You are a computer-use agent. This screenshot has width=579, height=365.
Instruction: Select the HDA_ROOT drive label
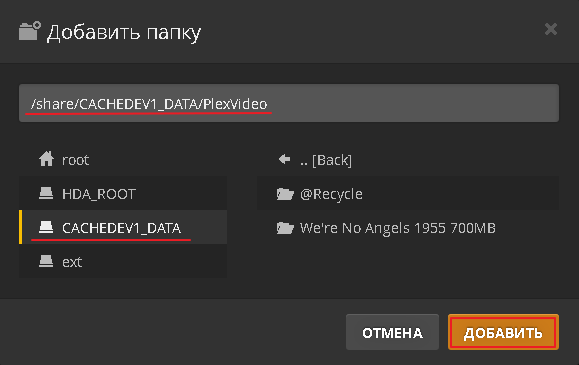[99, 194]
